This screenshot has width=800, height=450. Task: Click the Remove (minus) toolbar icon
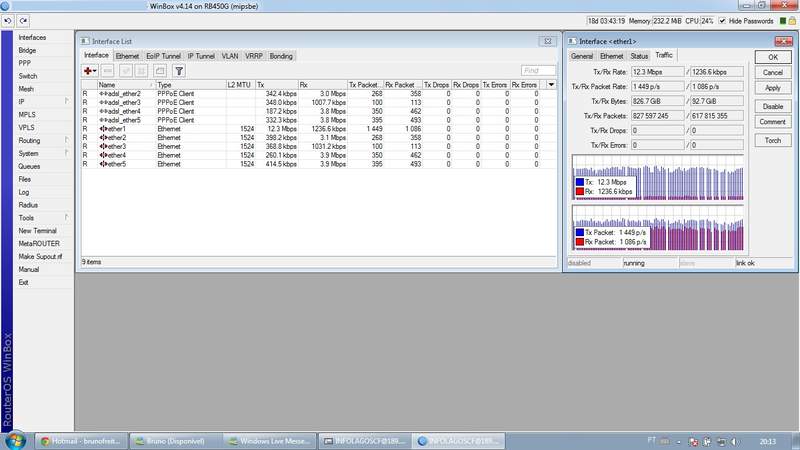[x=108, y=71]
